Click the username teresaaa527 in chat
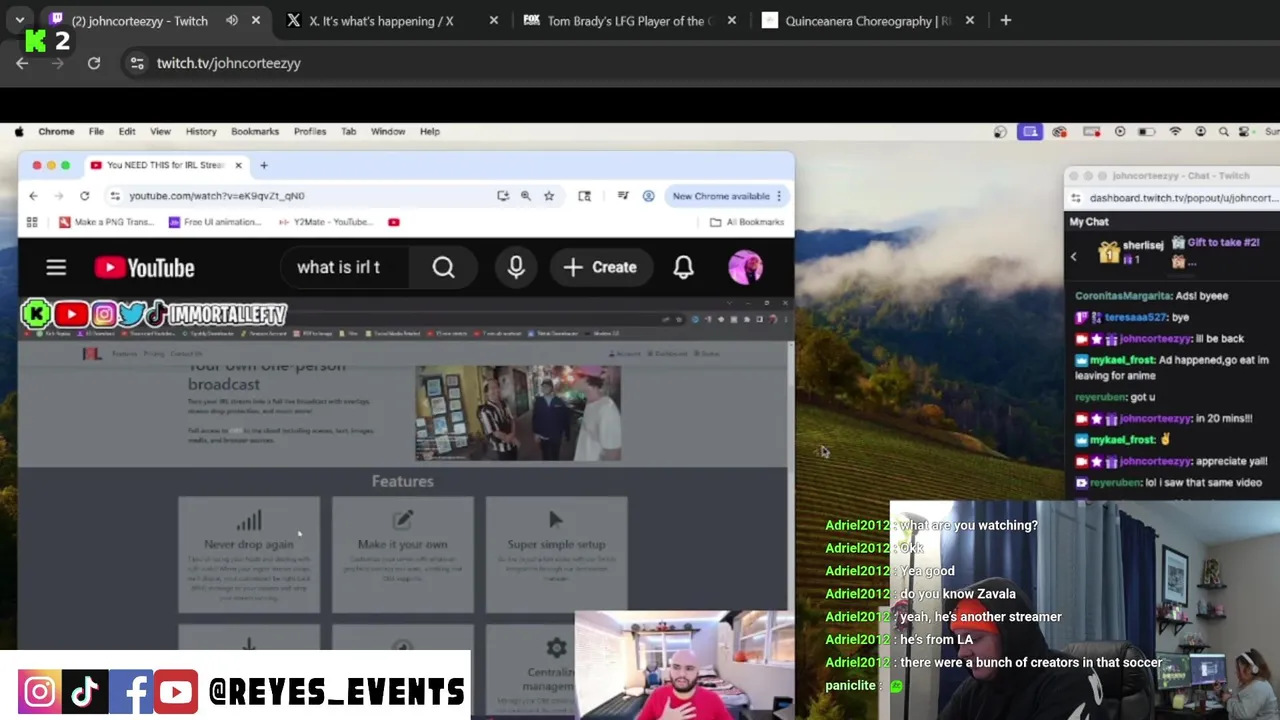This screenshot has height=720, width=1280. [1135, 317]
